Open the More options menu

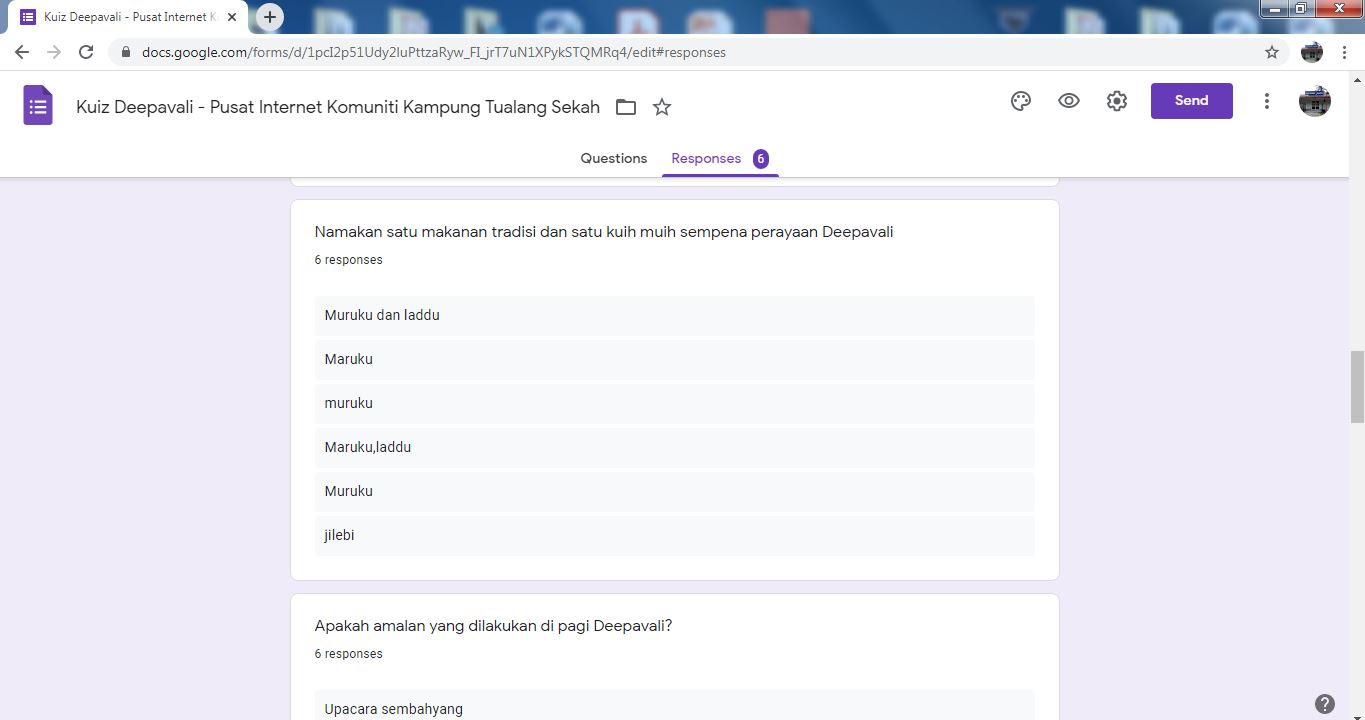pyautogui.click(x=1267, y=101)
